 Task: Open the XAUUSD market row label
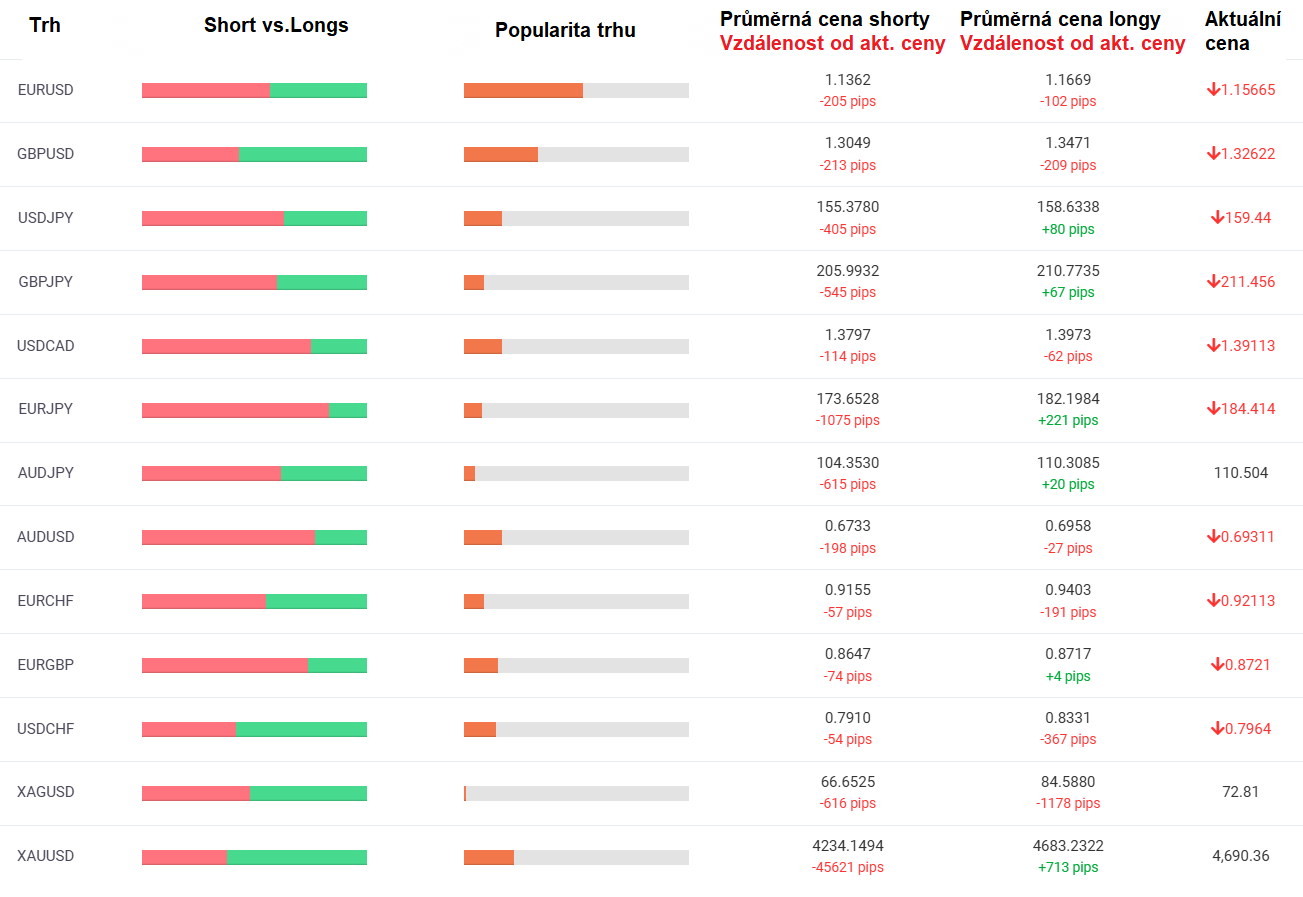click(x=46, y=856)
